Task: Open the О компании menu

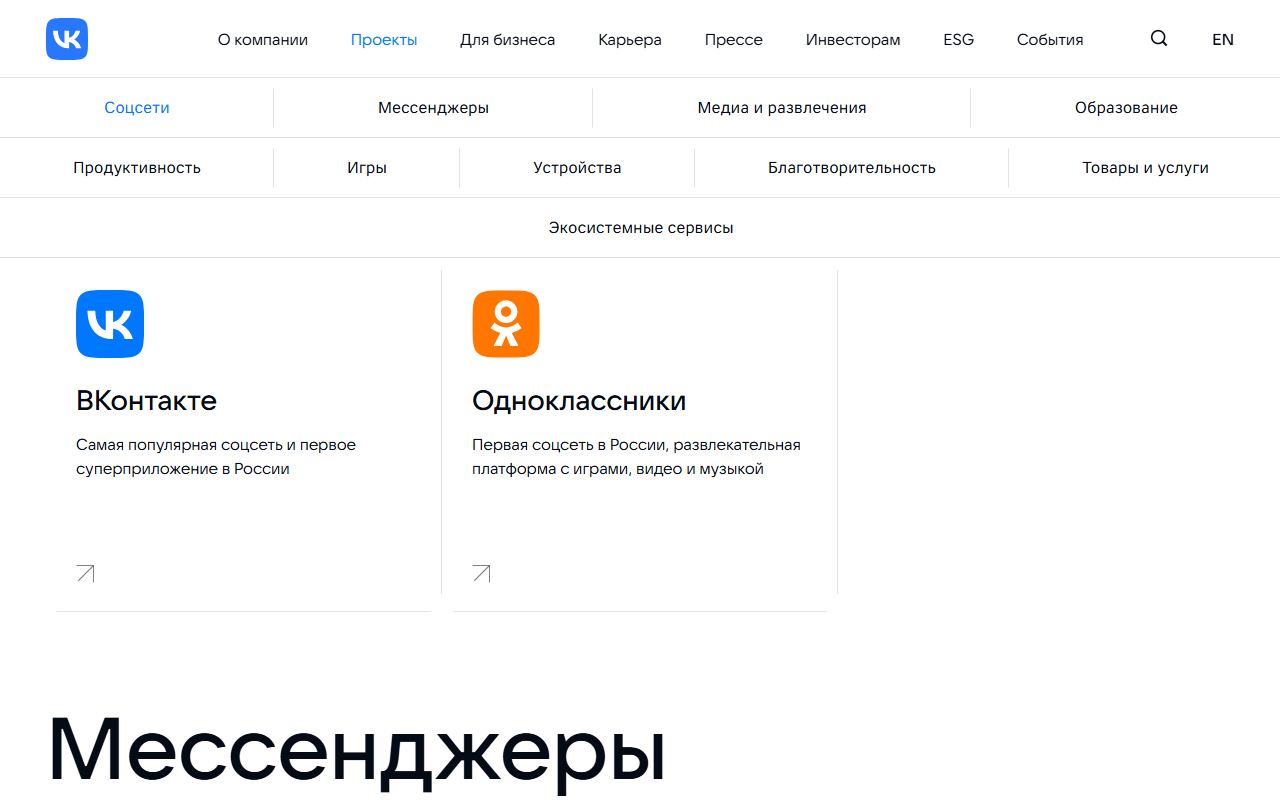Action: pos(263,40)
